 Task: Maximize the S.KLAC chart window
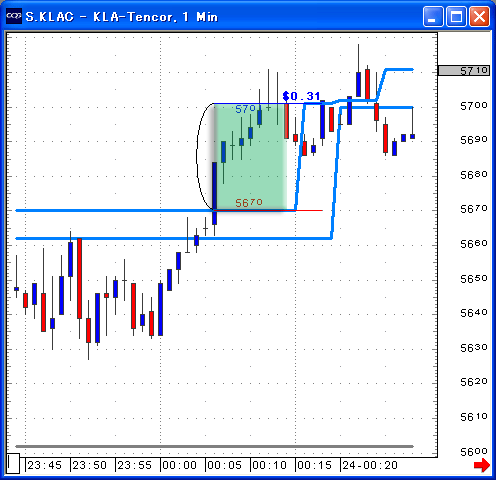click(456, 16)
